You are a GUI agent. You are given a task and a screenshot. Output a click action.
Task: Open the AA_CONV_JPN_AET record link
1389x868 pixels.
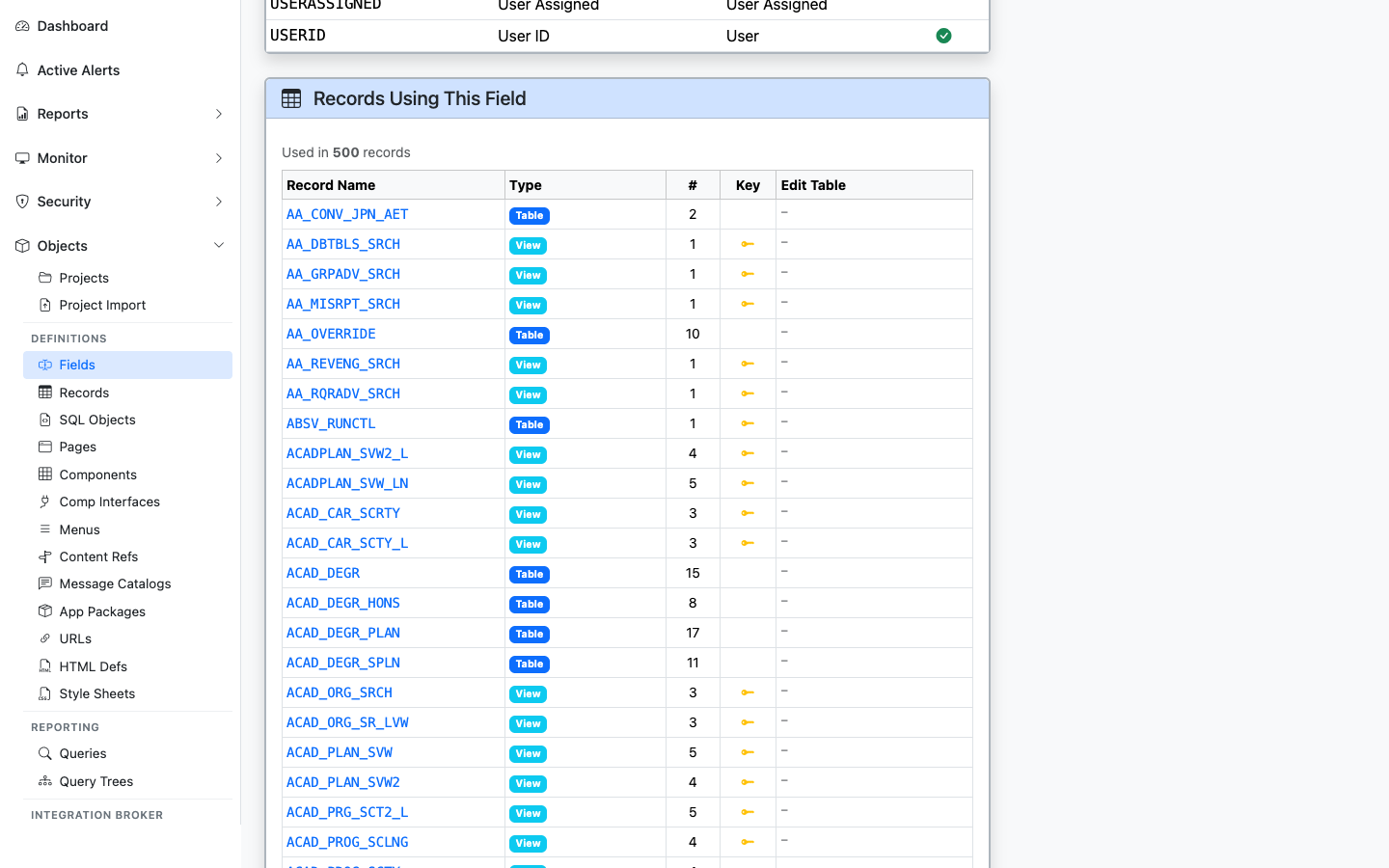pyautogui.click(x=347, y=214)
